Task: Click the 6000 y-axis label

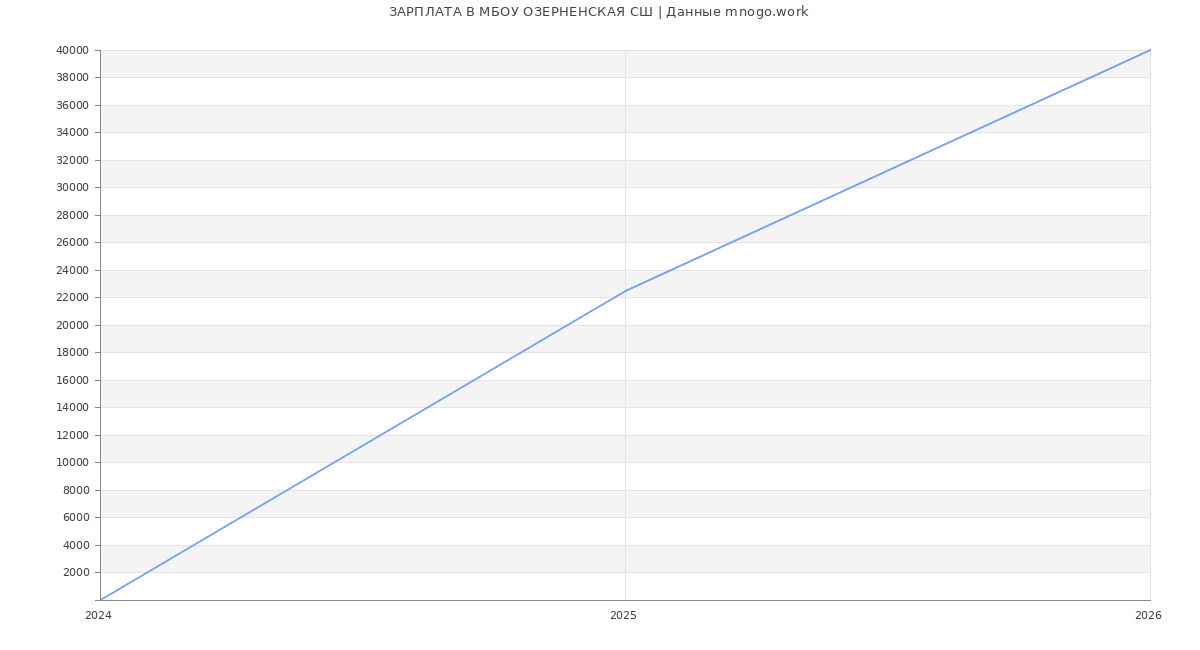Action: pos(76,518)
